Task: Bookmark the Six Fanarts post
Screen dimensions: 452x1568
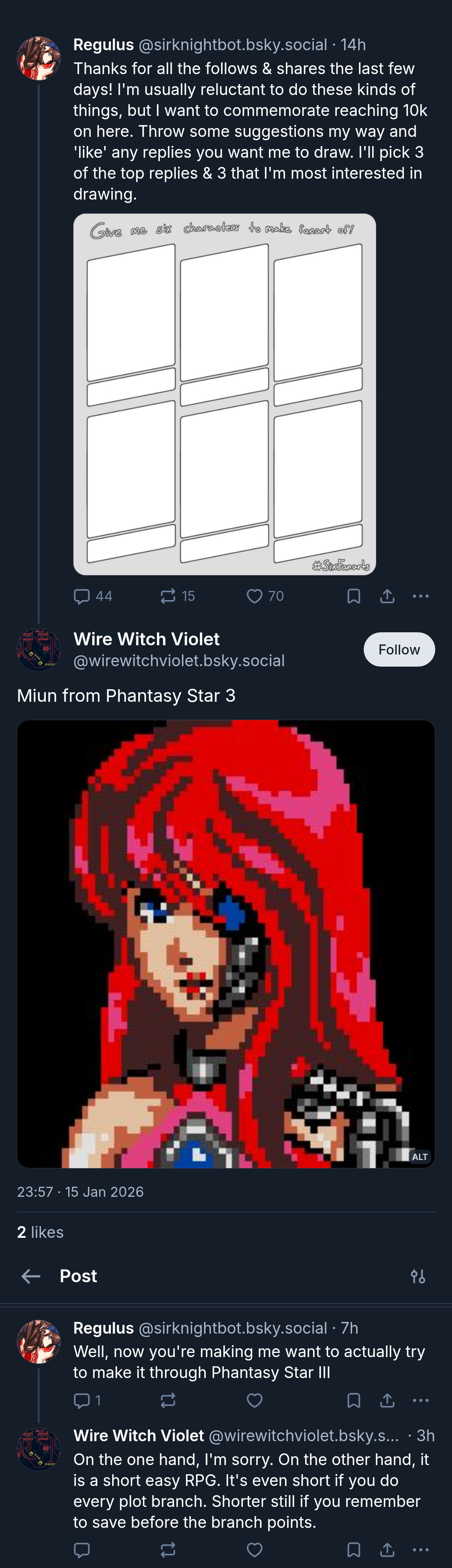Action: click(353, 596)
